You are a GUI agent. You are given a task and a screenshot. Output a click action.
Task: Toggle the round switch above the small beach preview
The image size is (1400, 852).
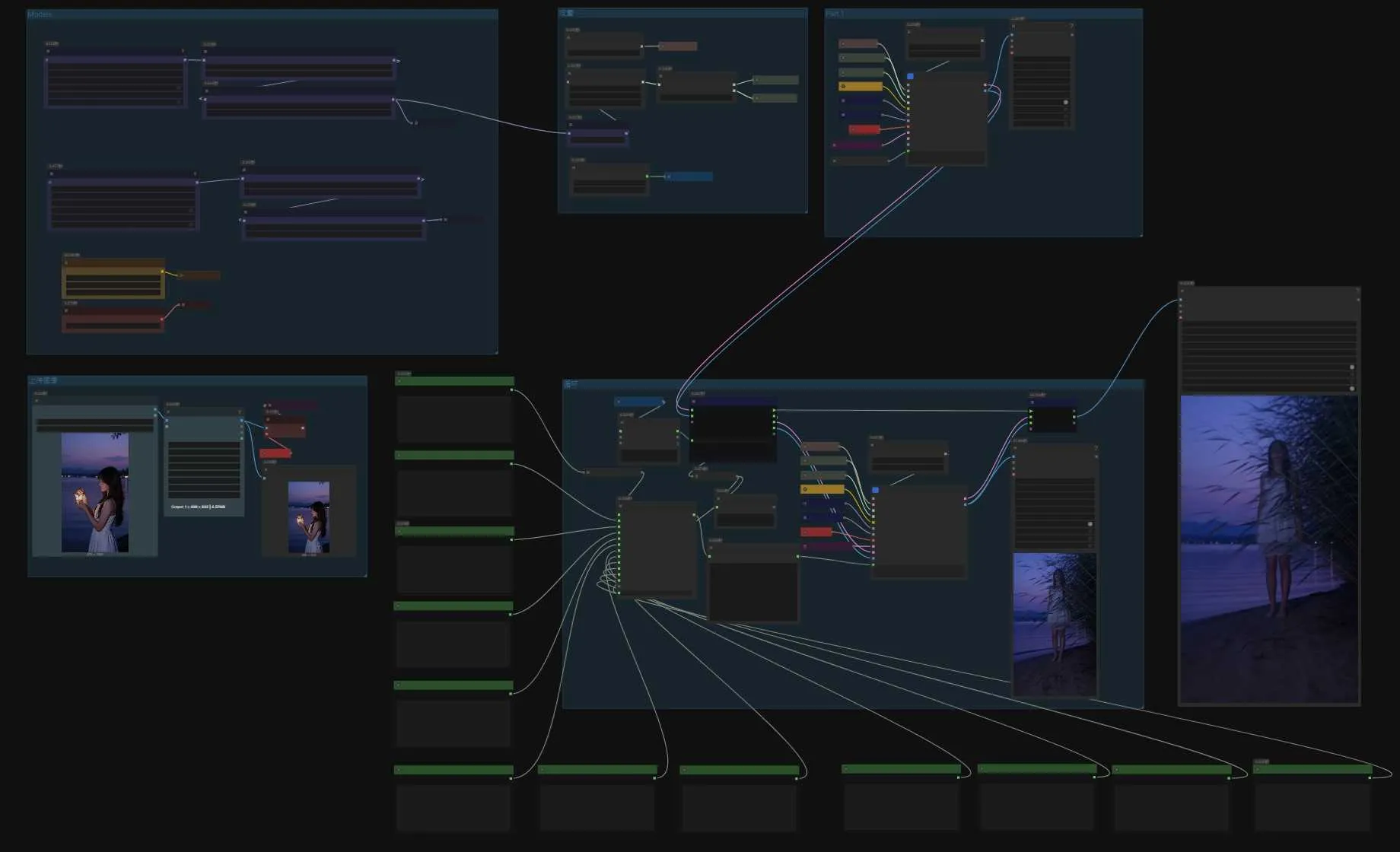(1090, 524)
